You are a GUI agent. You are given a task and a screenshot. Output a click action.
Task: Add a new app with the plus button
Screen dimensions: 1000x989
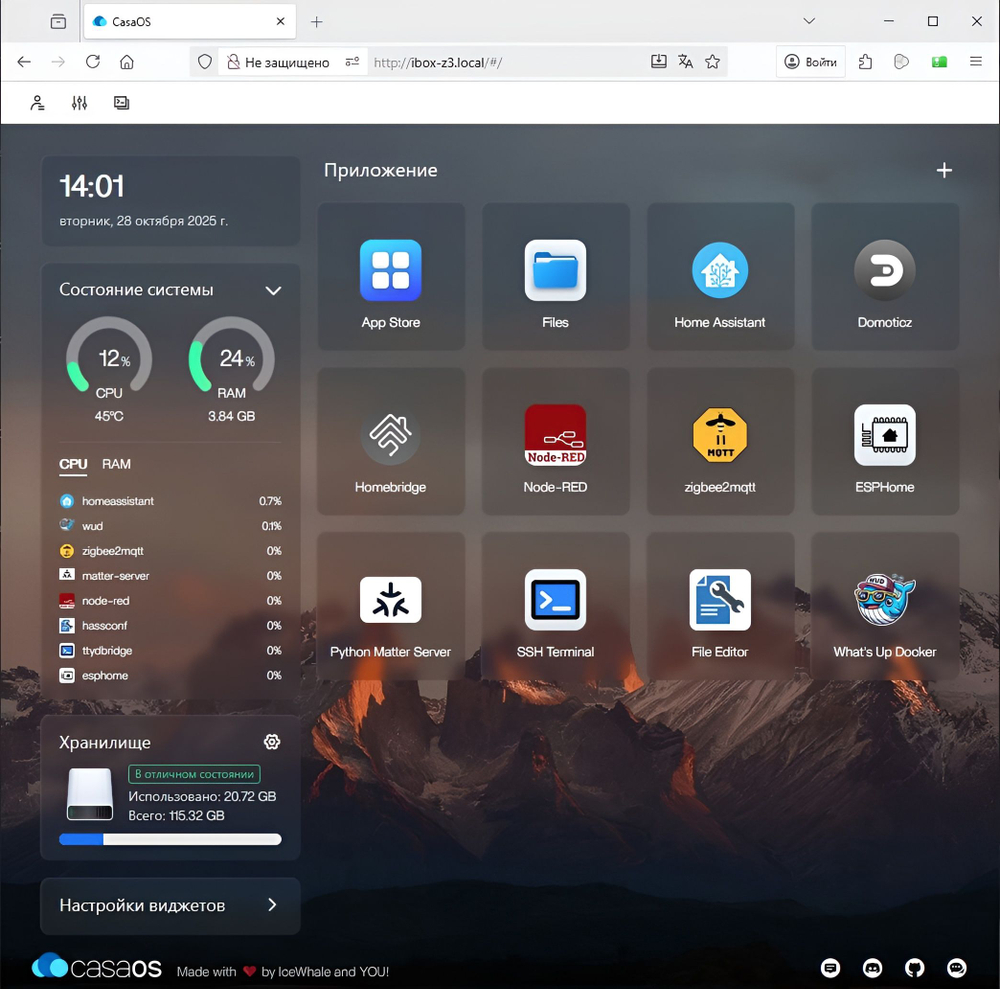click(x=944, y=170)
